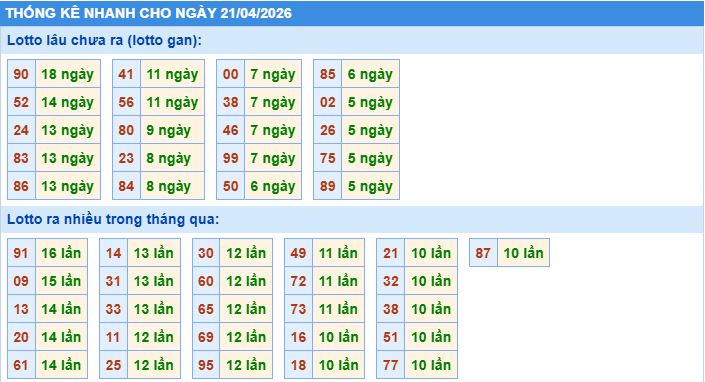Image resolution: width=705 pixels, height=382 pixels.
Task: Click lotto gan number 75
Action: click(328, 158)
